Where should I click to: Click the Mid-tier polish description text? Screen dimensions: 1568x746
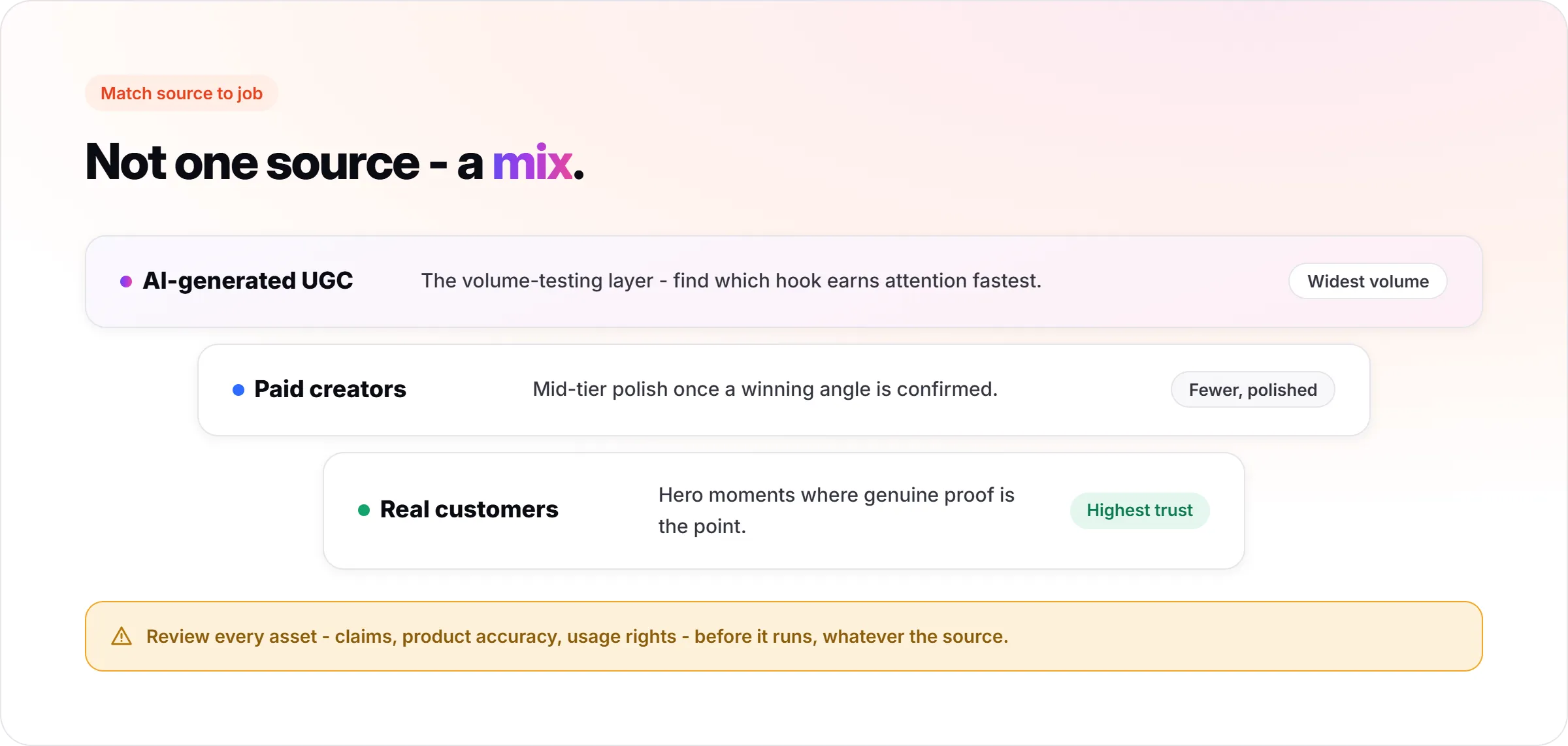point(765,389)
